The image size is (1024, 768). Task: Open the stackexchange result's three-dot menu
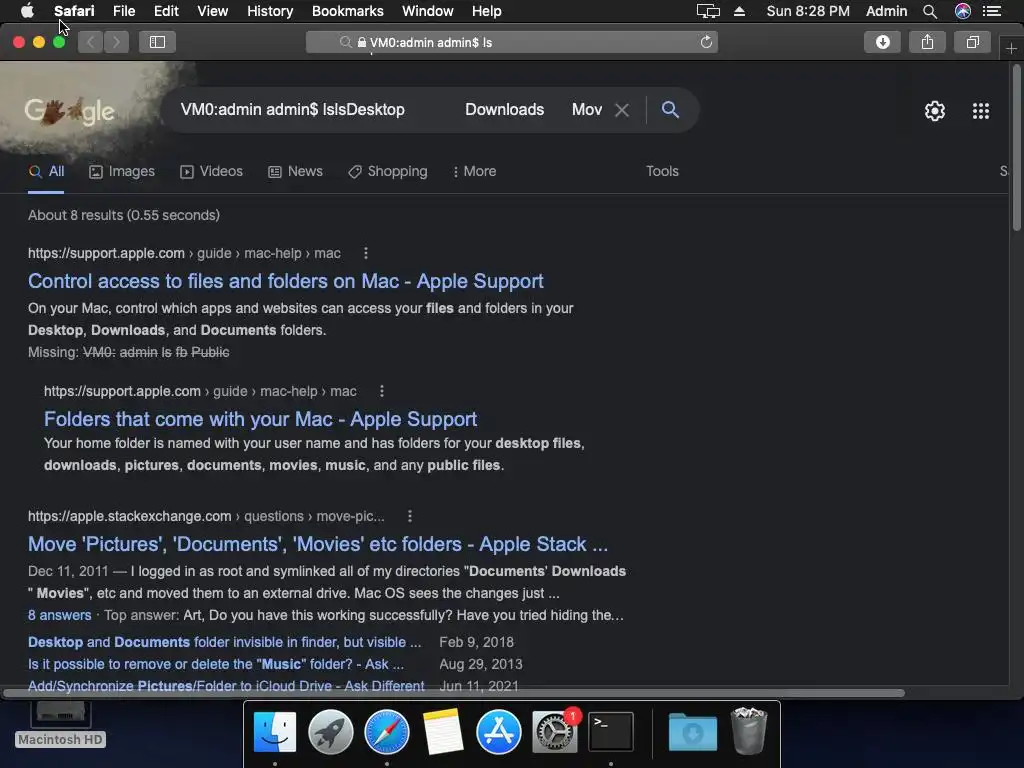pyautogui.click(x=410, y=517)
